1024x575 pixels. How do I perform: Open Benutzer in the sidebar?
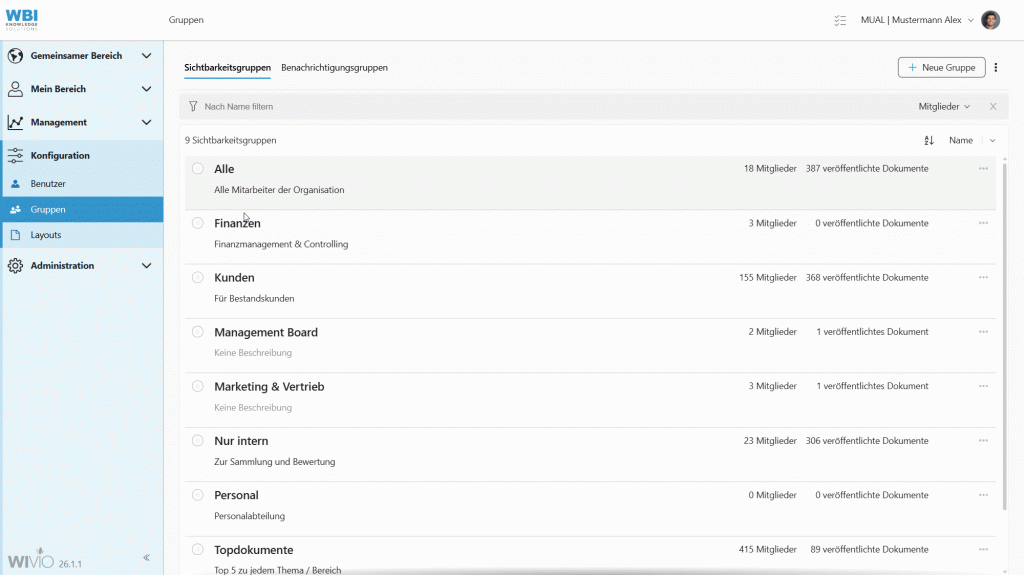click(x=82, y=184)
